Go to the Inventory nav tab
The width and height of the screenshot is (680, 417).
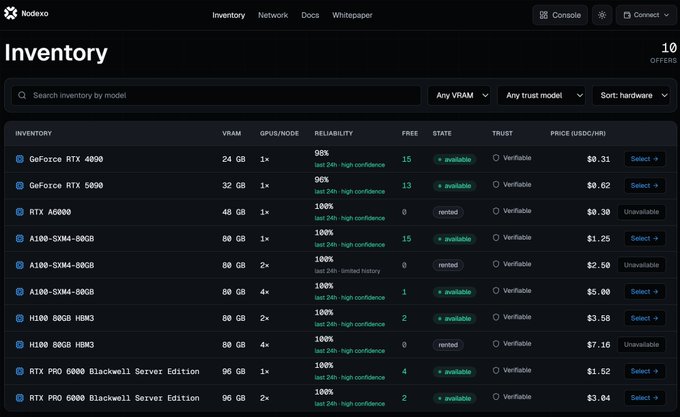pos(229,15)
